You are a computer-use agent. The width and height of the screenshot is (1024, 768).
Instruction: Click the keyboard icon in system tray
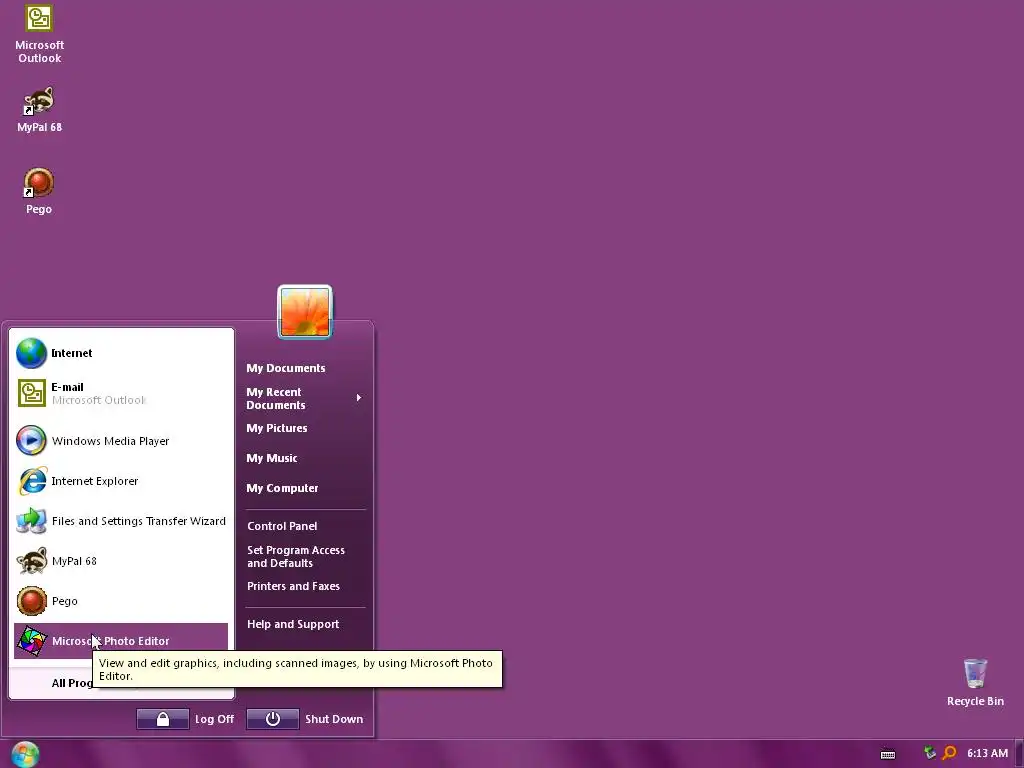[888, 754]
